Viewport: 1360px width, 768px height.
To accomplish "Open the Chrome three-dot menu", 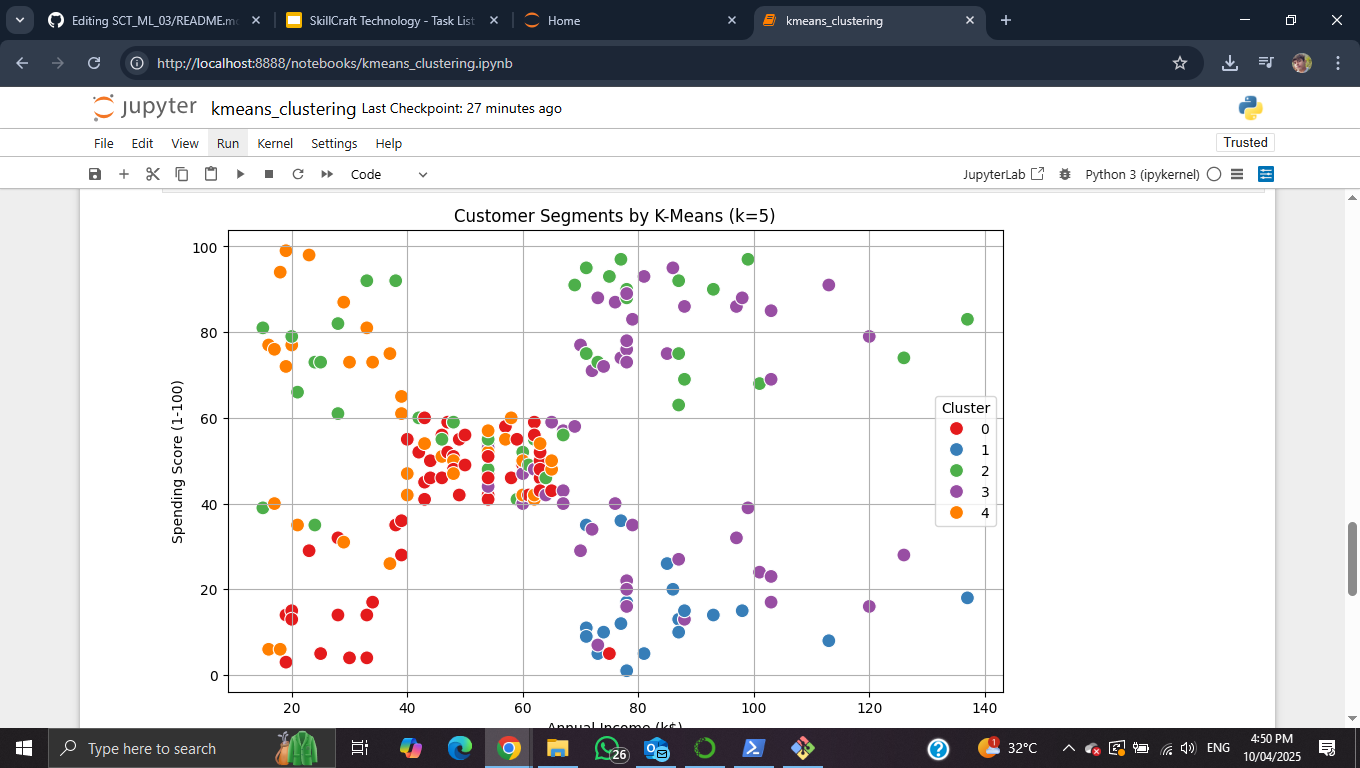I will [x=1338, y=63].
